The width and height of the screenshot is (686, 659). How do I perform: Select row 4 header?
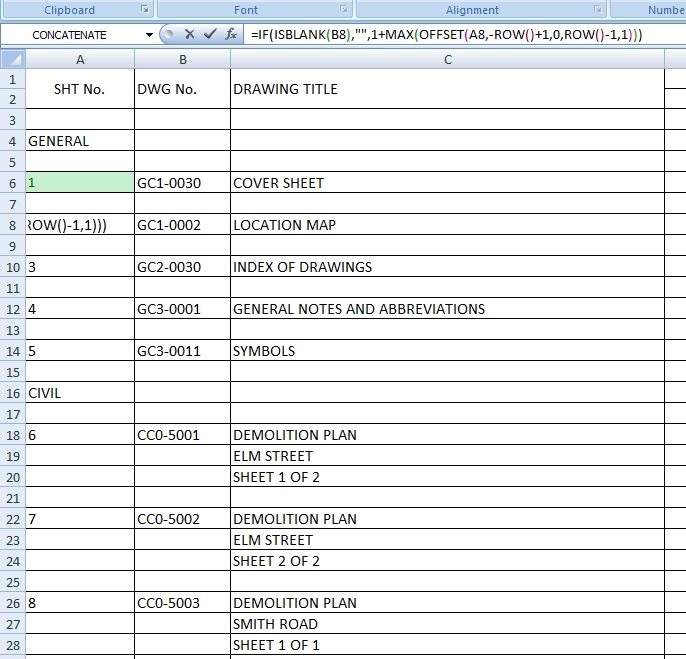point(13,141)
